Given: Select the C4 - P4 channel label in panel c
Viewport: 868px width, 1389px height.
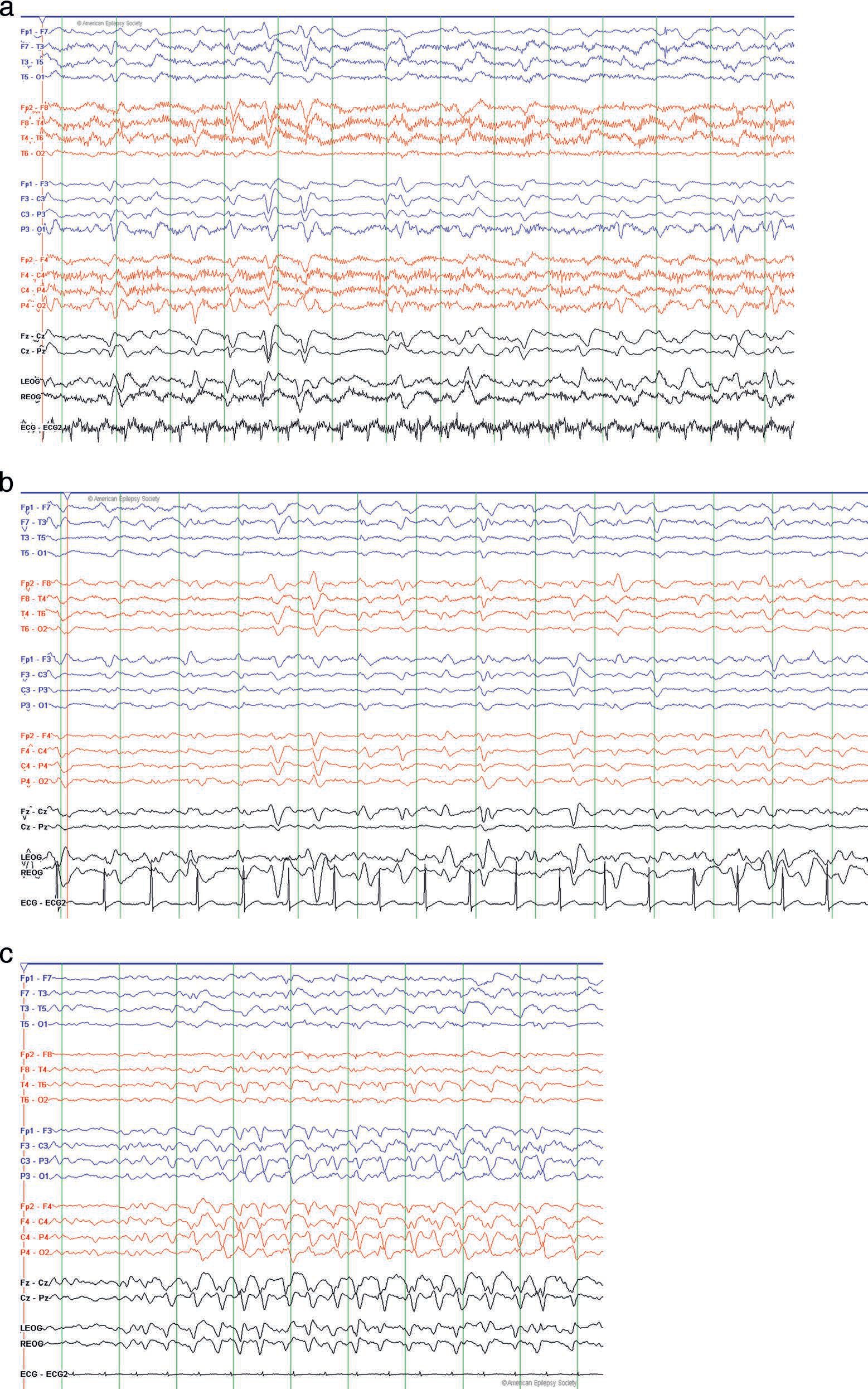Looking at the screenshot, I should [x=35, y=1236].
